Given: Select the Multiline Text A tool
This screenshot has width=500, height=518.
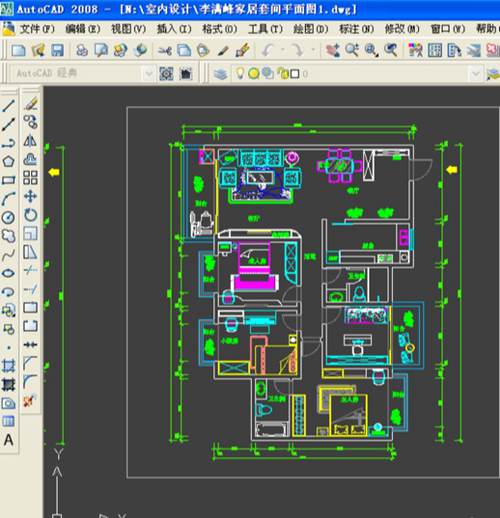Looking at the screenshot, I should click(x=8, y=440).
